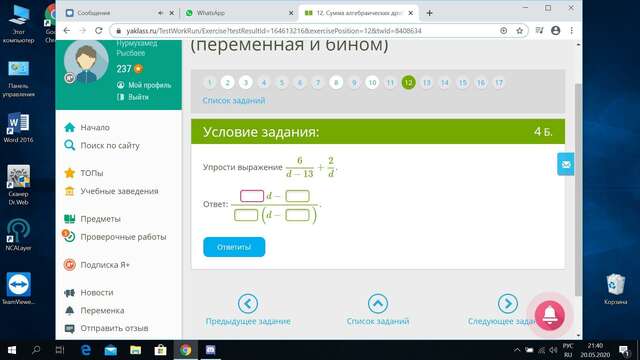Open Chrome three-dot menu
Screen dimensions: 640x360
coord(571,31)
